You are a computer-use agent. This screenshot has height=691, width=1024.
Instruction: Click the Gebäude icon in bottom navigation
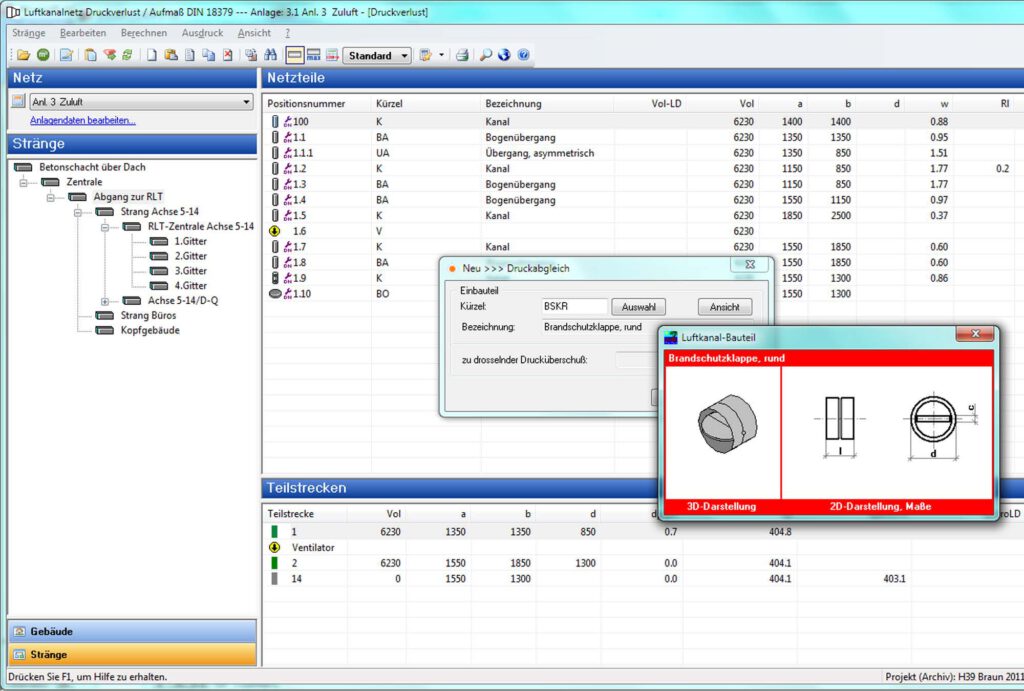[20, 632]
